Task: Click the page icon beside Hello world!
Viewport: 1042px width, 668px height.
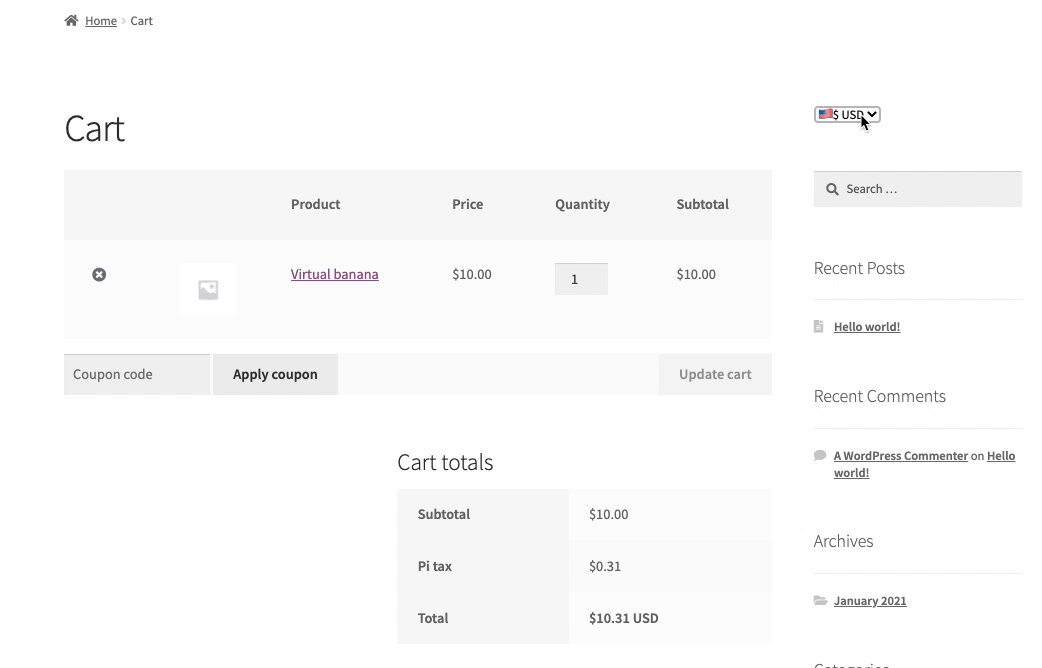Action: [x=820, y=326]
